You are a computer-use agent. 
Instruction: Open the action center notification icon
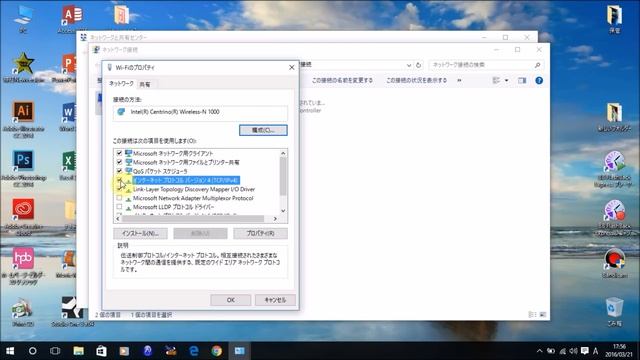point(584,351)
